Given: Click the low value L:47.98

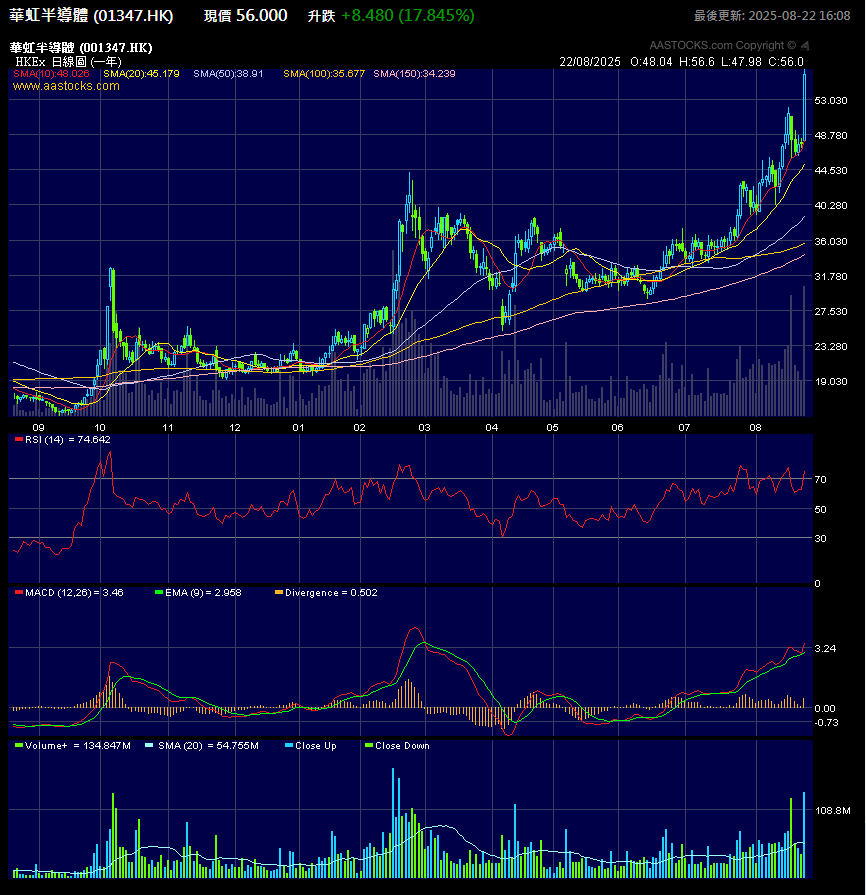Looking at the screenshot, I should pos(742,62).
